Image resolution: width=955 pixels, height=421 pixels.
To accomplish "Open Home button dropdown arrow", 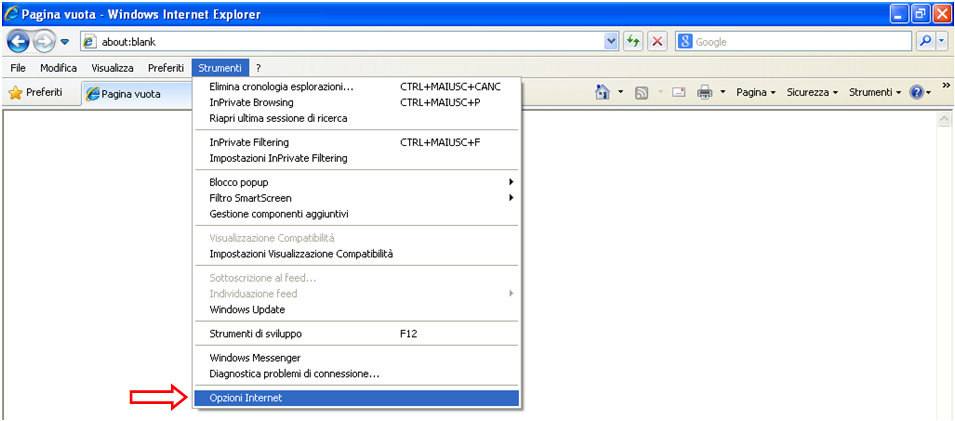I will point(621,93).
